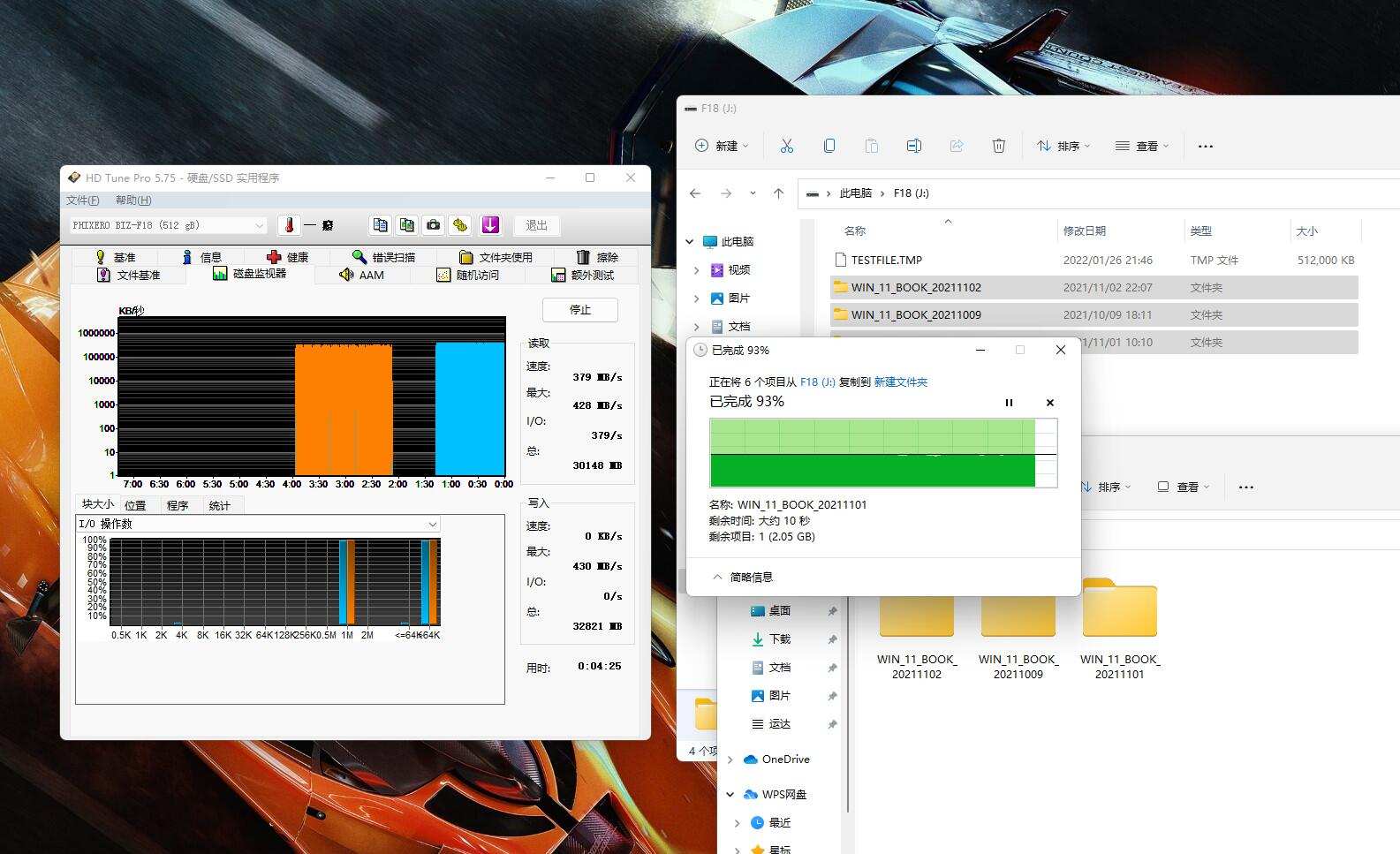Open the 排序 dropdown in the lower Explorer window
The width and height of the screenshot is (1400, 854).
click(1107, 487)
